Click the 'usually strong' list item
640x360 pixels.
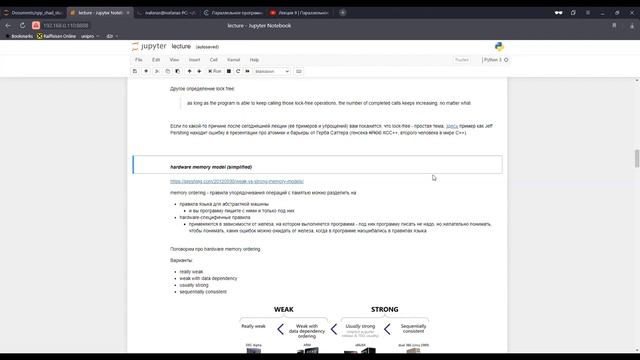point(194,285)
